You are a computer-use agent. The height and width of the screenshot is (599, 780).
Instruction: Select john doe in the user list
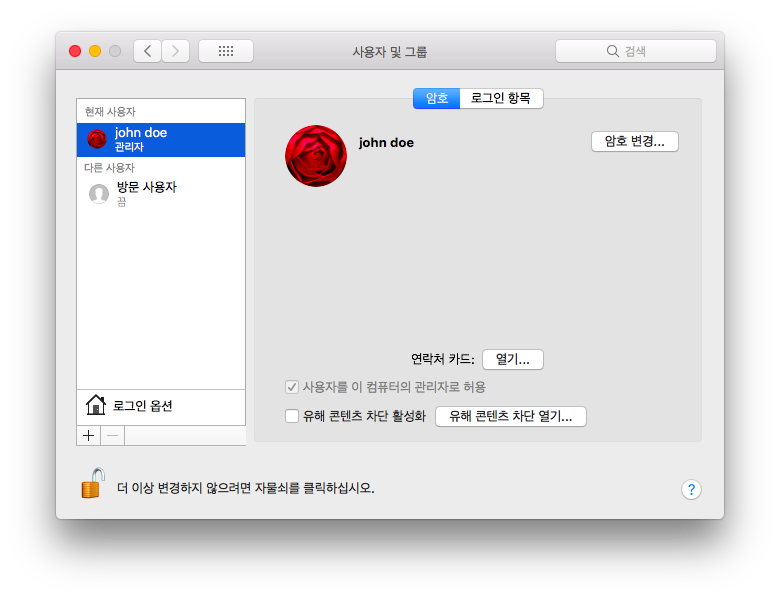coord(161,140)
